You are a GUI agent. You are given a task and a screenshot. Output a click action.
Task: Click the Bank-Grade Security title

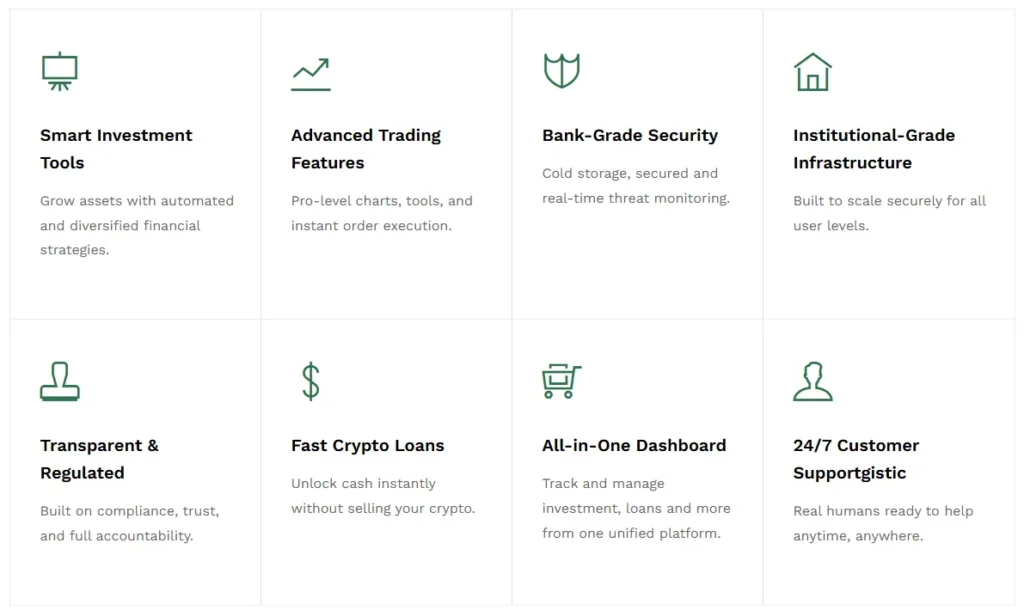(x=630, y=135)
